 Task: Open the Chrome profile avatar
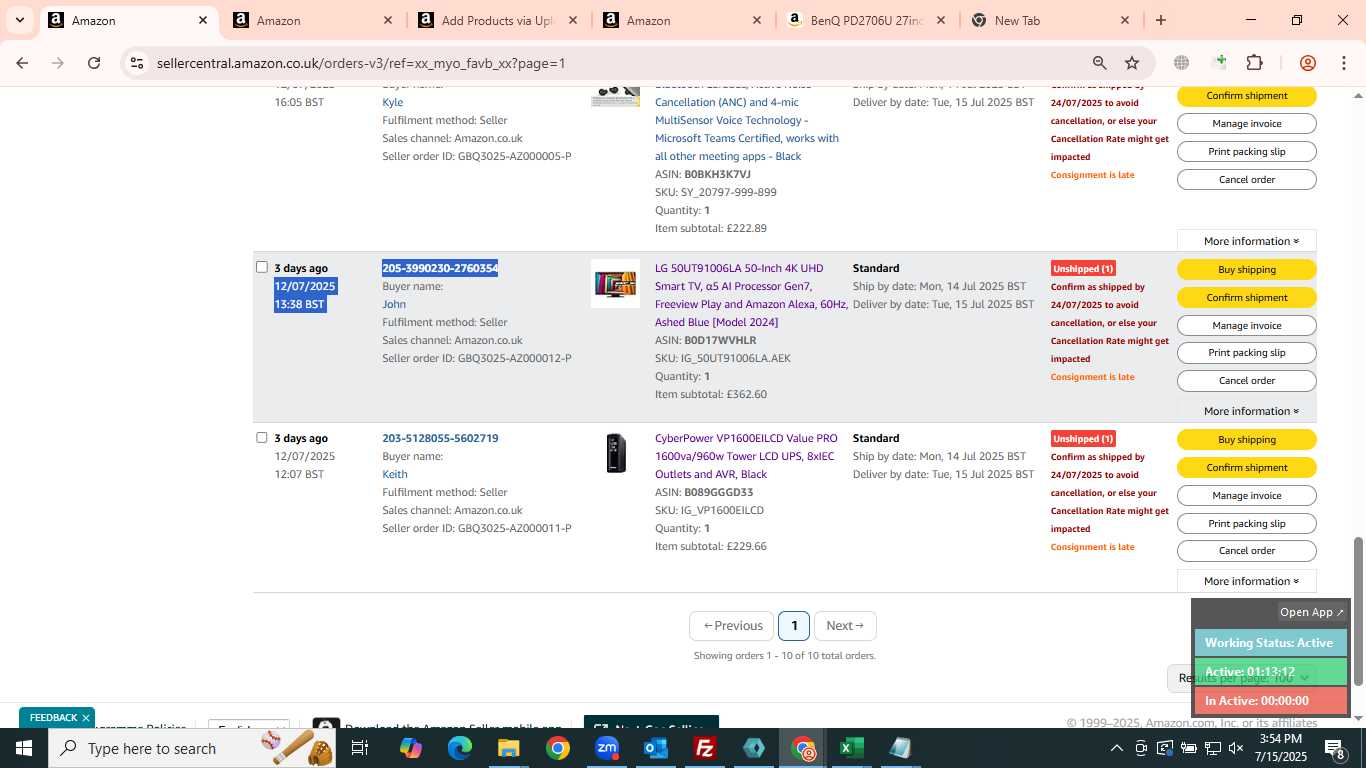[1307, 63]
